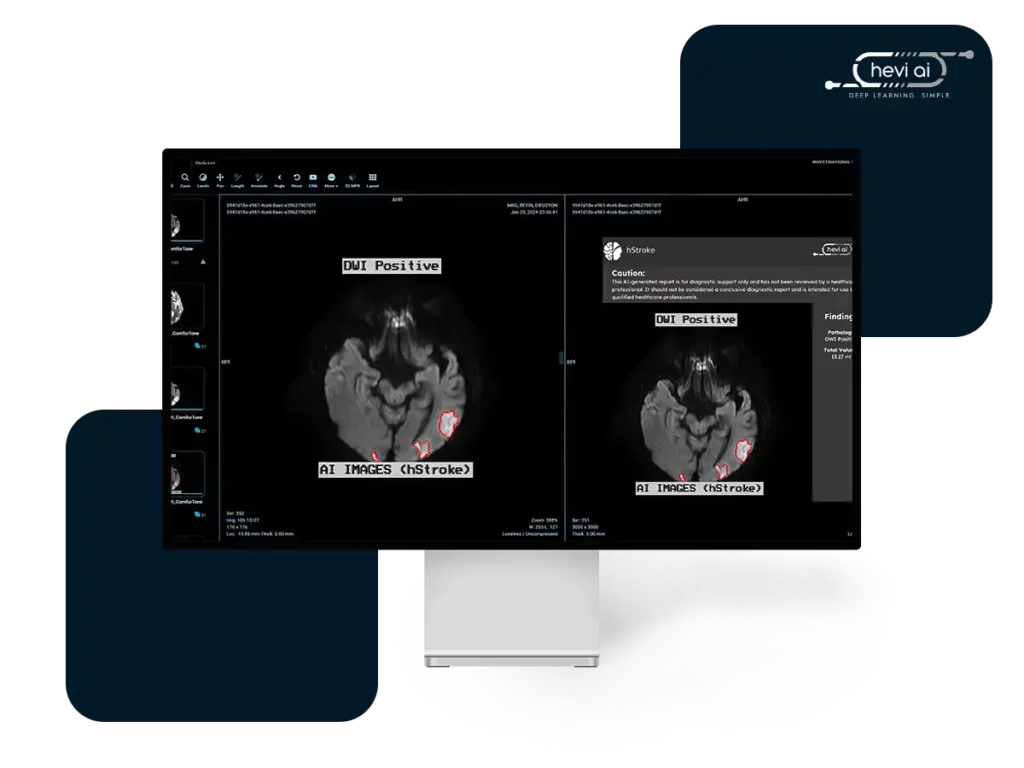Image resolution: width=1024 pixels, height=768 pixels.
Task: Toggle CINE playback mode
Action: [x=313, y=178]
